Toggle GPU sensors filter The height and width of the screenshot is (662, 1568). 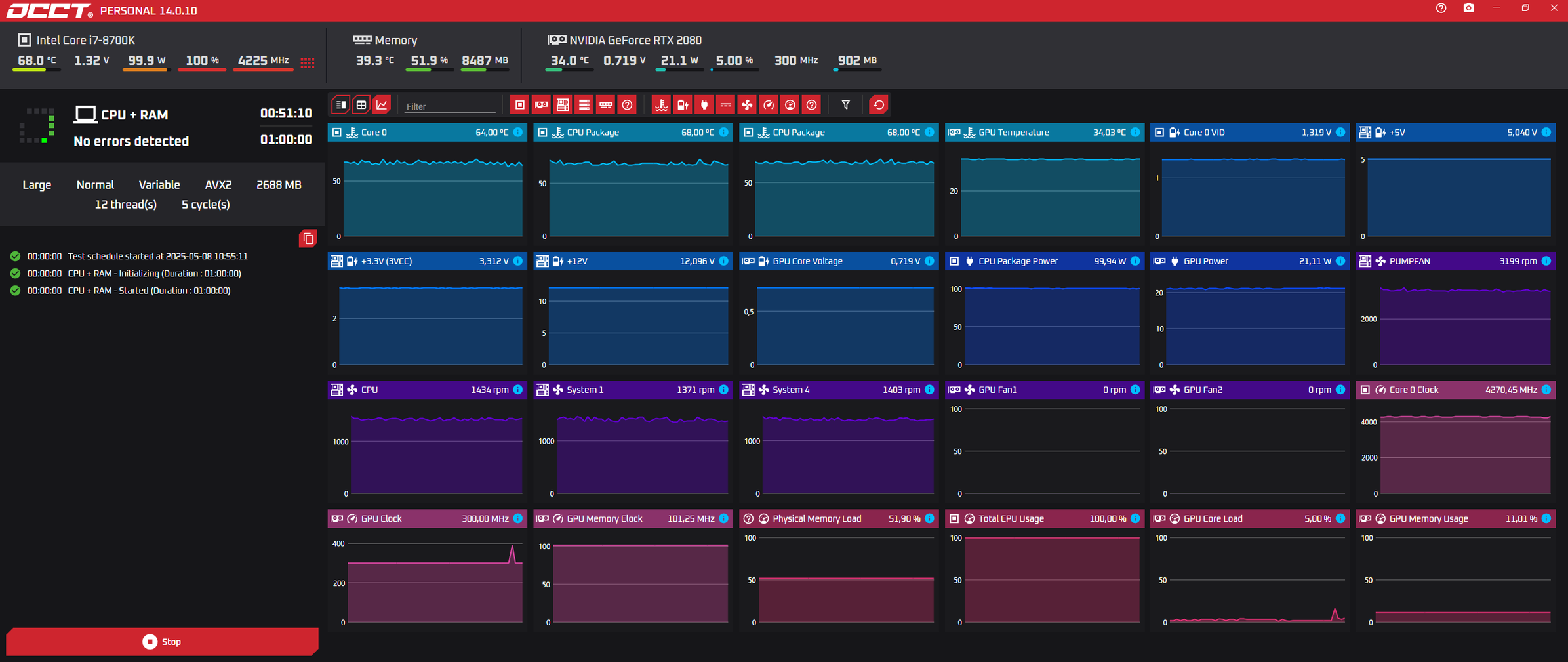541,105
